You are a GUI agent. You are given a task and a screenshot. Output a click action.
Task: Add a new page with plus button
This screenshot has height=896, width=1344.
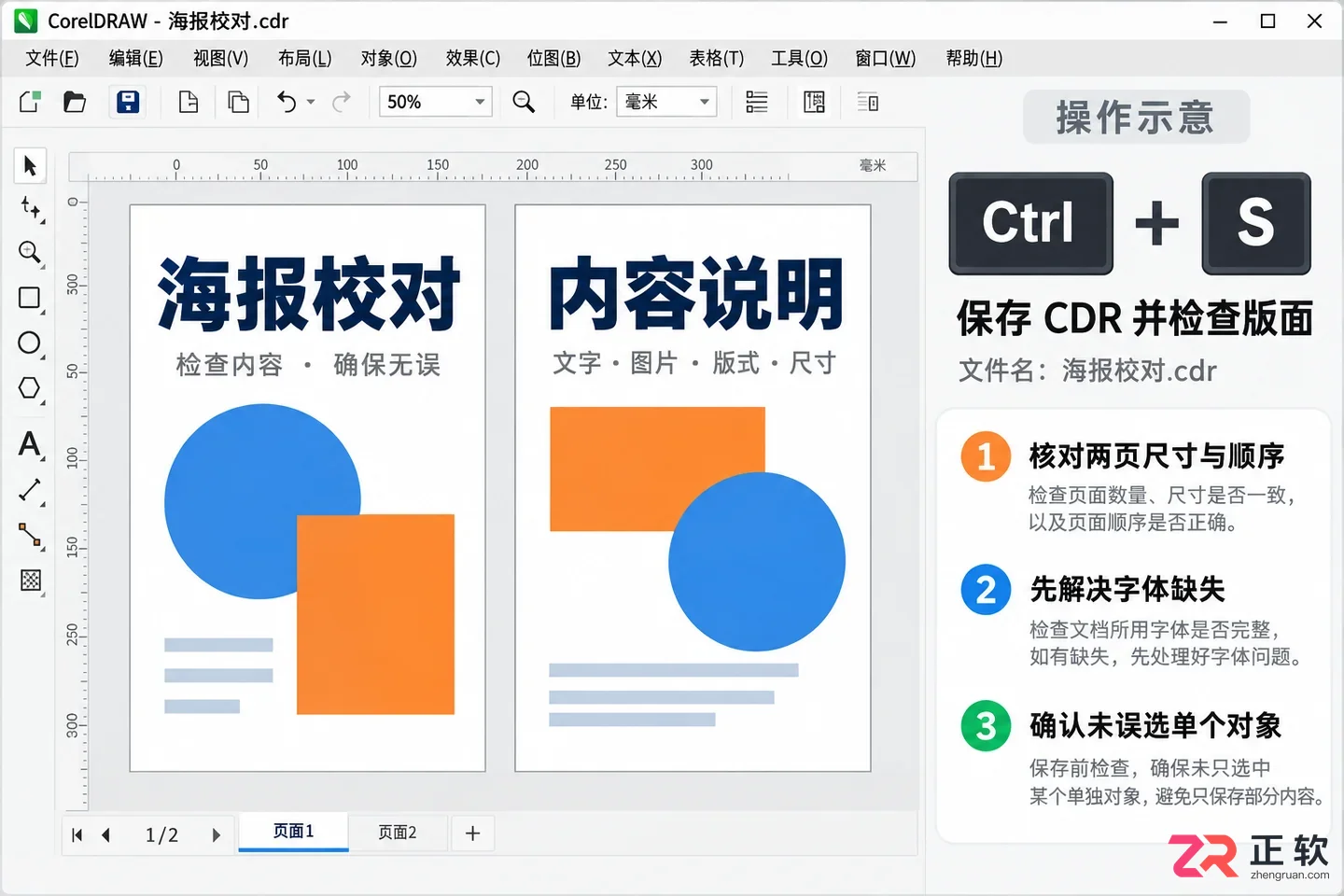[472, 833]
